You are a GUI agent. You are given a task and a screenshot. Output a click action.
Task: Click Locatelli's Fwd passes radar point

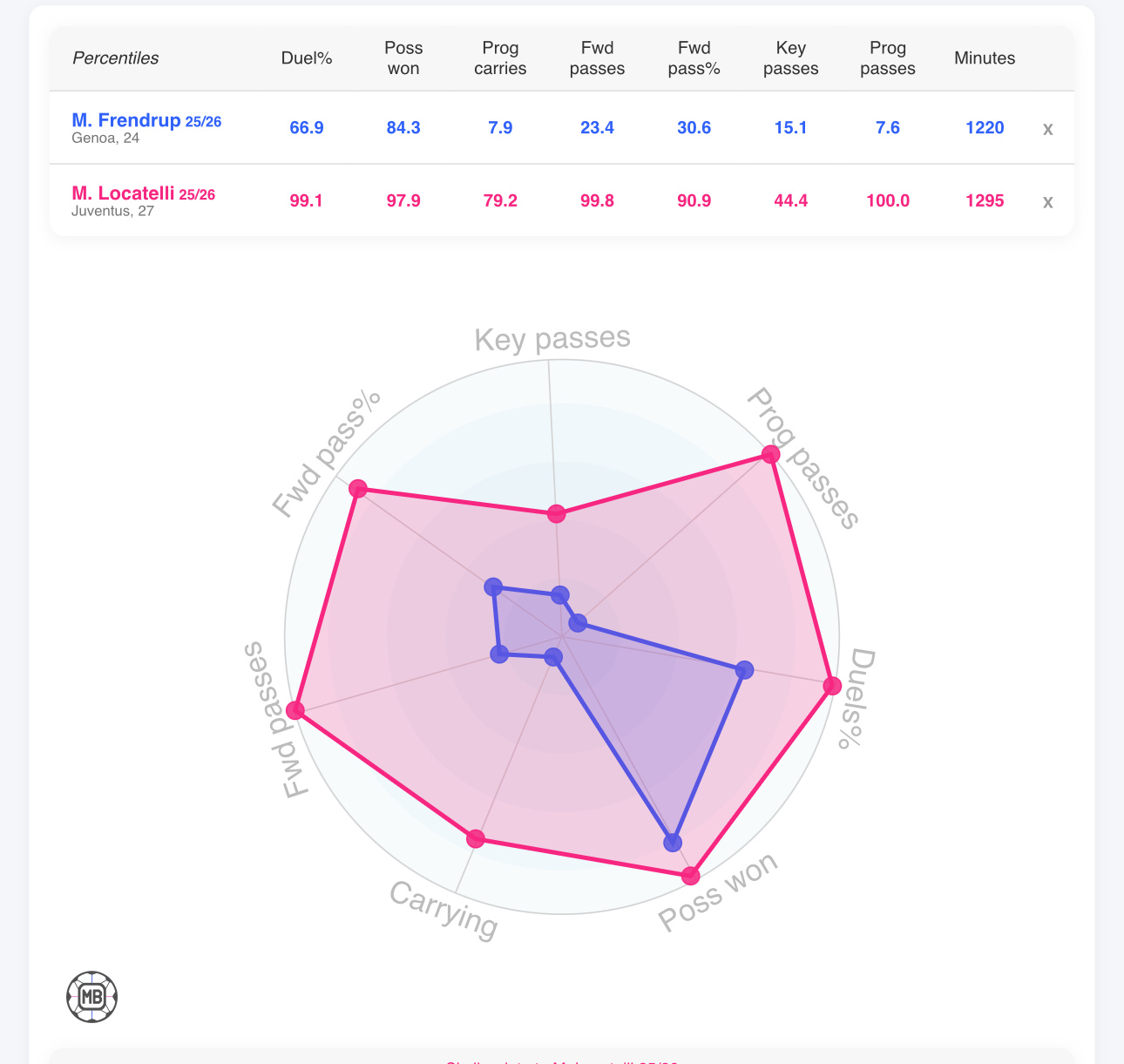(x=295, y=711)
